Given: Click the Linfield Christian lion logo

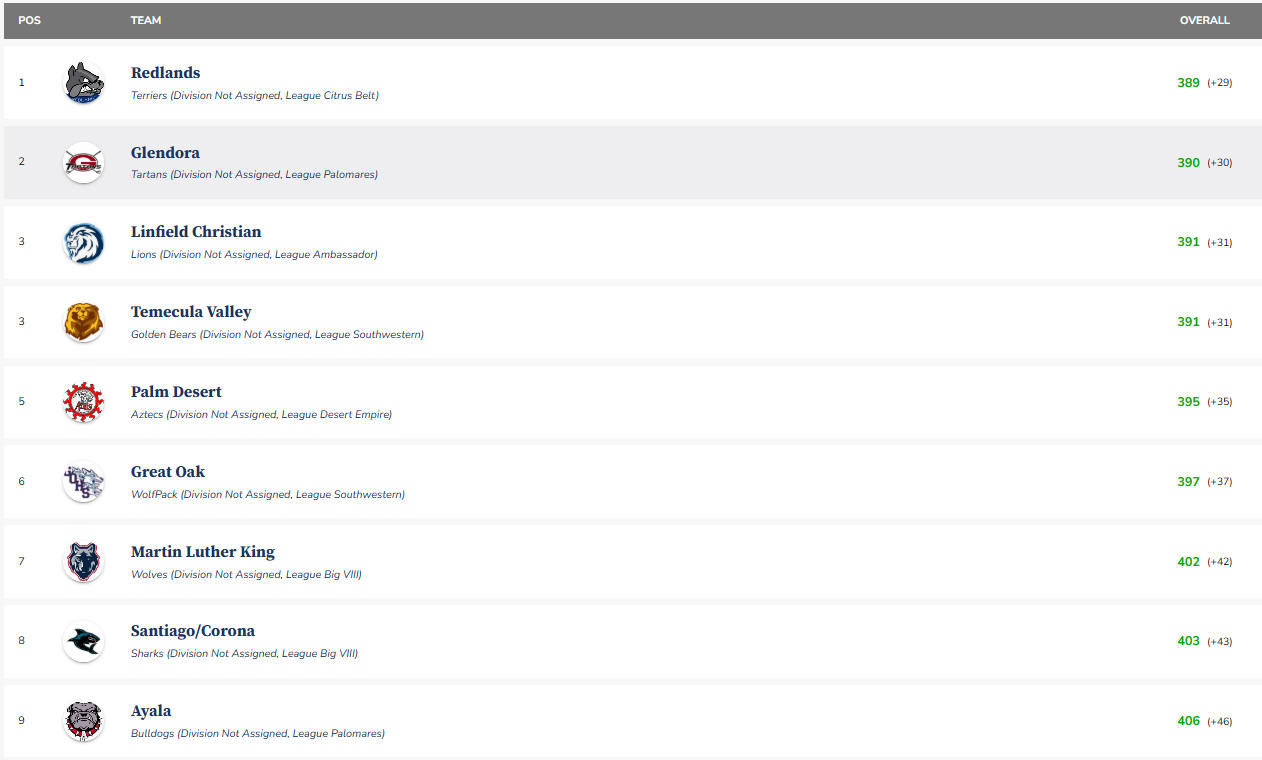Looking at the screenshot, I should point(84,242).
